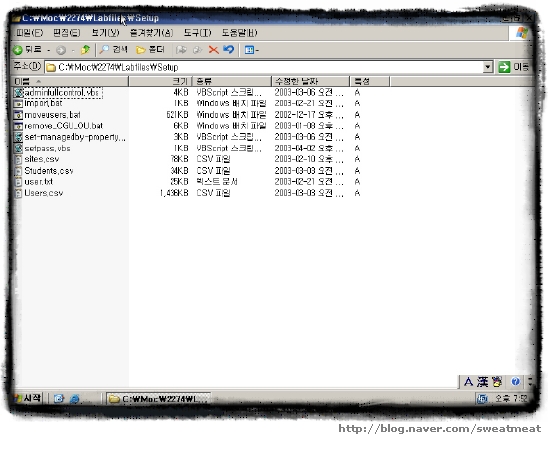Click the blue Undo arrow icon
548x450 pixels.
click(229, 50)
